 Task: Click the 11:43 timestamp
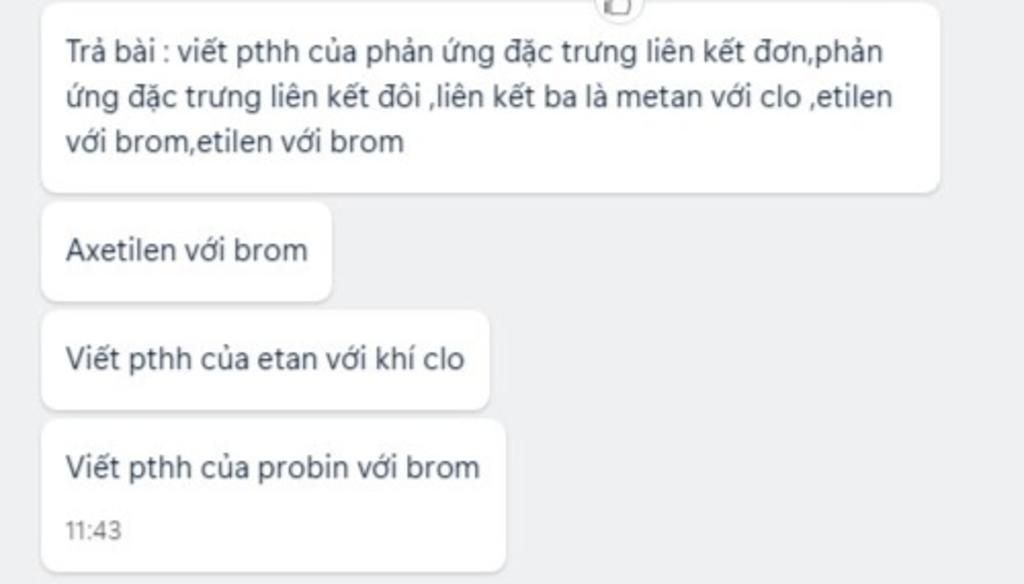(93, 530)
